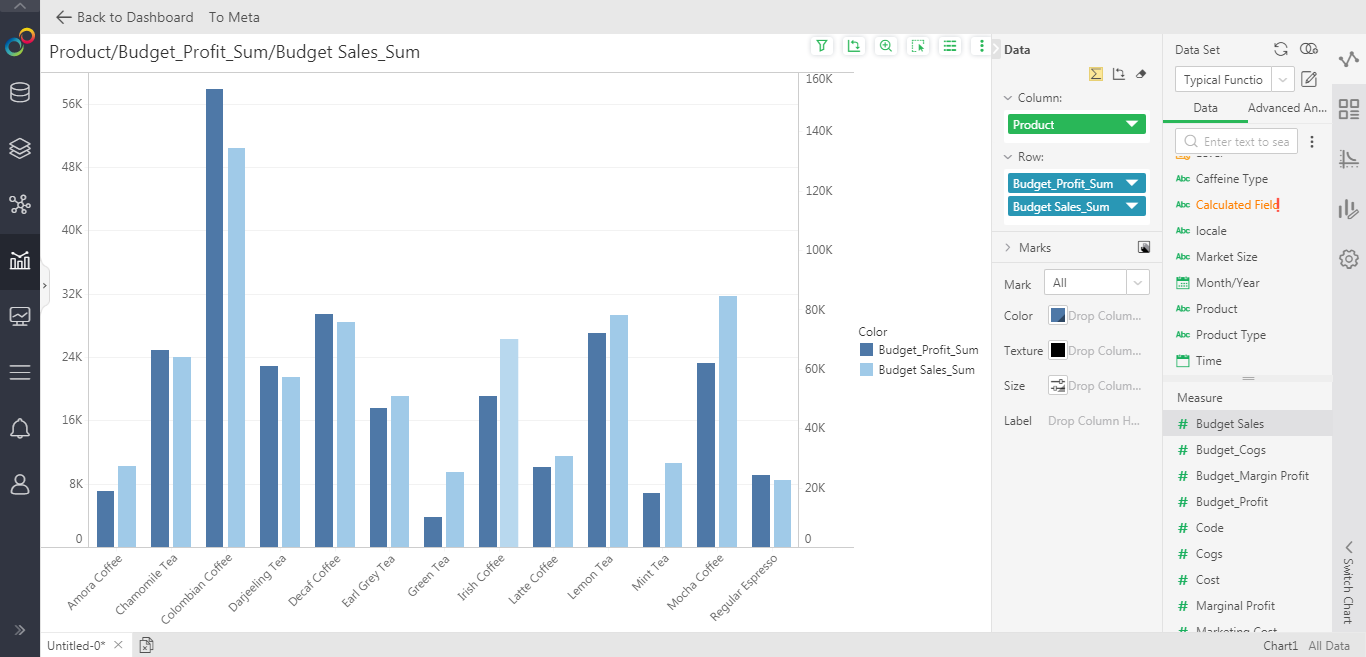Click the edit data set pencil icon

point(1309,79)
